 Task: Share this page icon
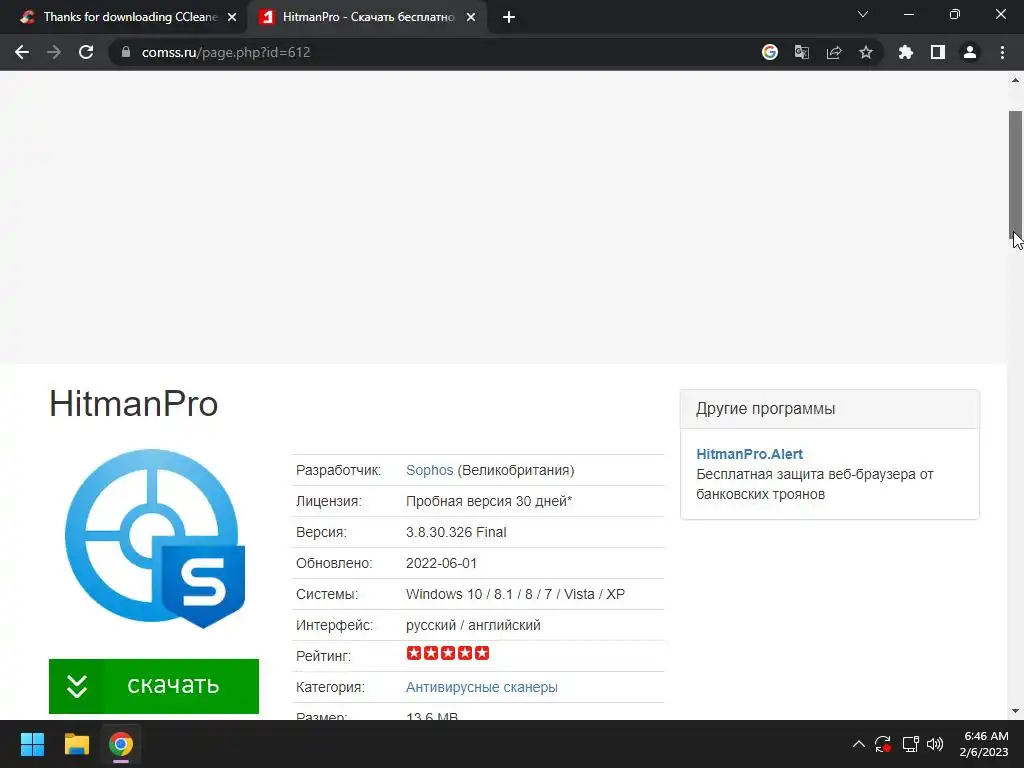[x=834, y=52]
